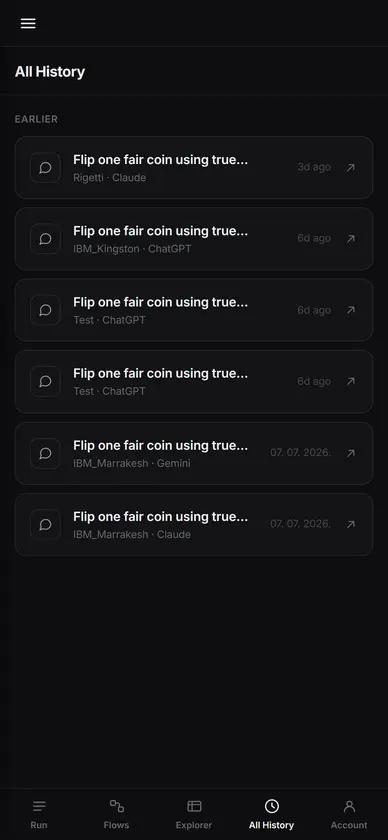Click chat bubble icon of IBM_Marrakesh Gemini
The height and width of the screenshot is (840, 388).
(46, 453)
